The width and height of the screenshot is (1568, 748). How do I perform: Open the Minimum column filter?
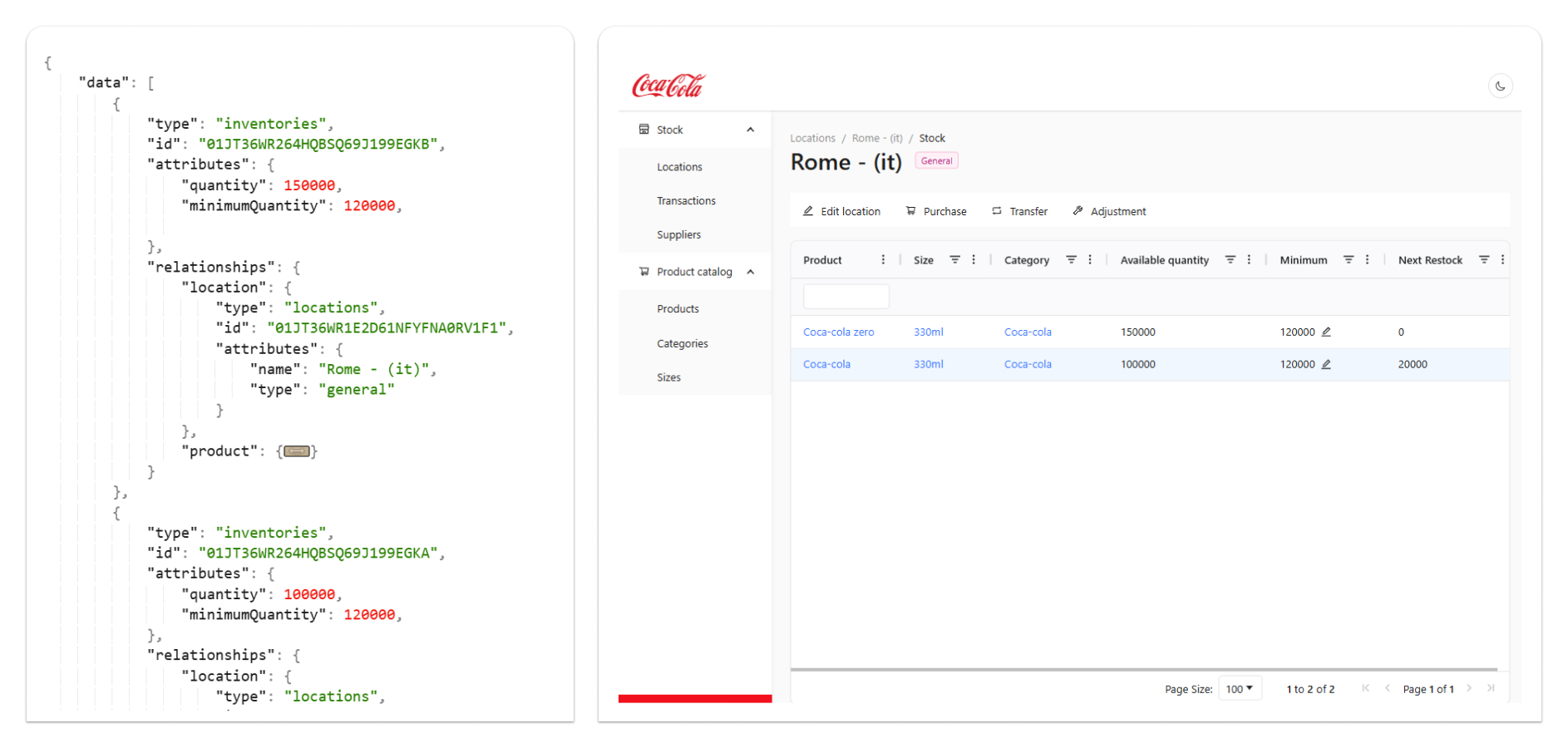pos(1349,260)
